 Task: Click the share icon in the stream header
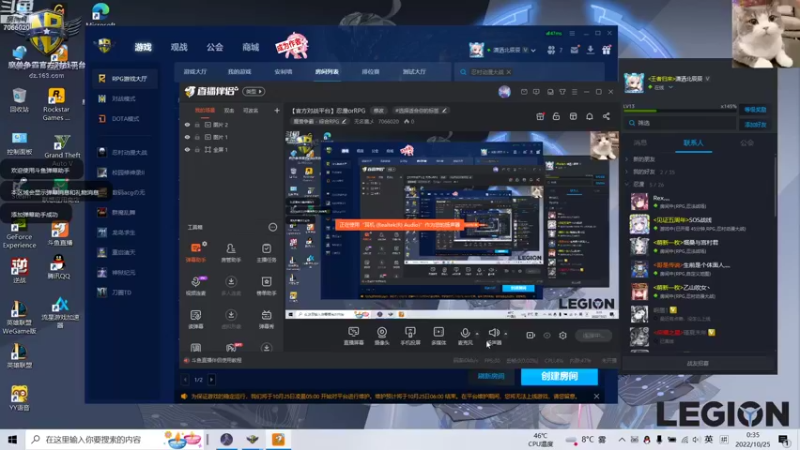coord(606,116)
